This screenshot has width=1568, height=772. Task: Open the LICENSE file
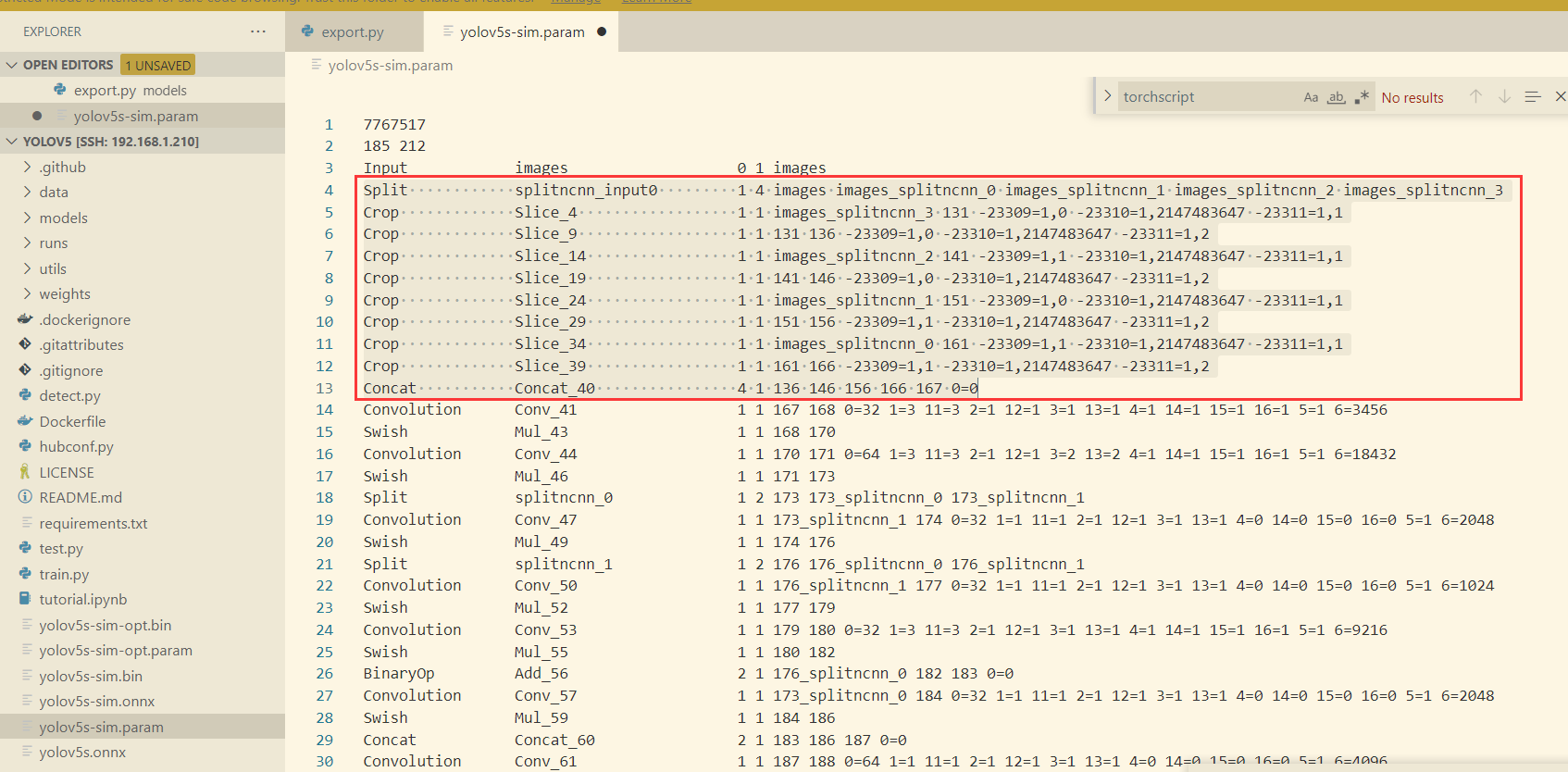pyautogui.click(x=143, y=472)
